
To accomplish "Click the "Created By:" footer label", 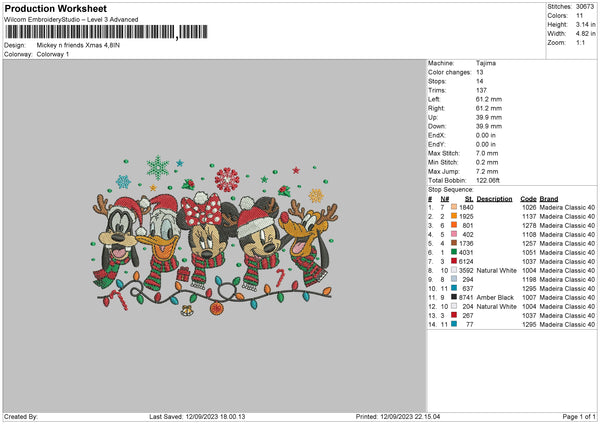I will click(21, 416).
